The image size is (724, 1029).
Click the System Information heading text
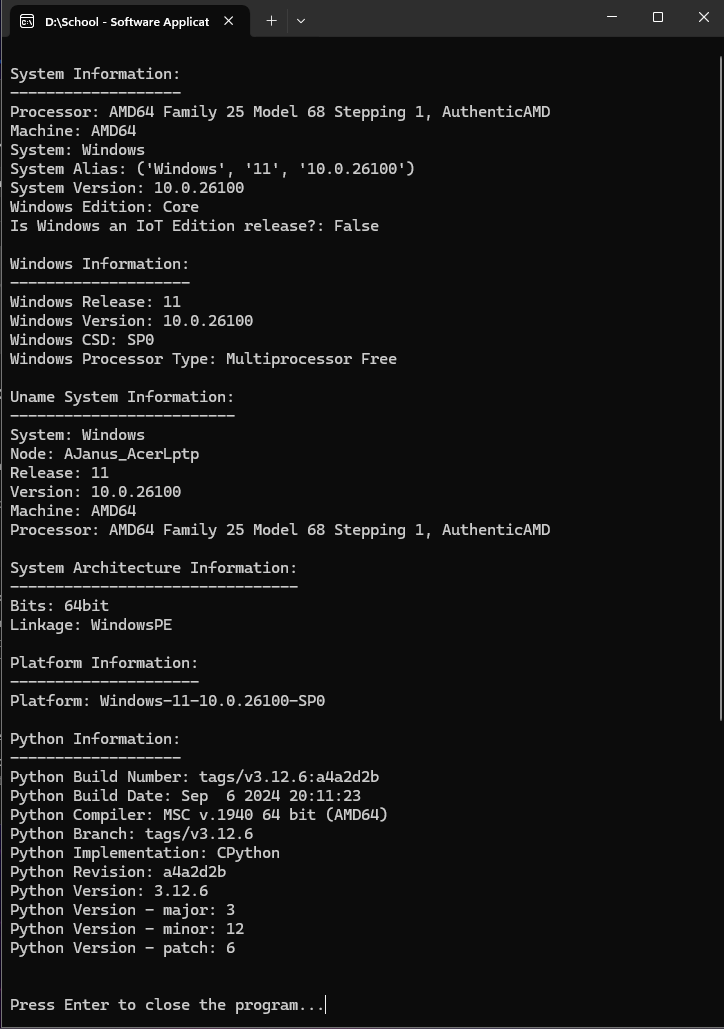click(x=95, y=74)
